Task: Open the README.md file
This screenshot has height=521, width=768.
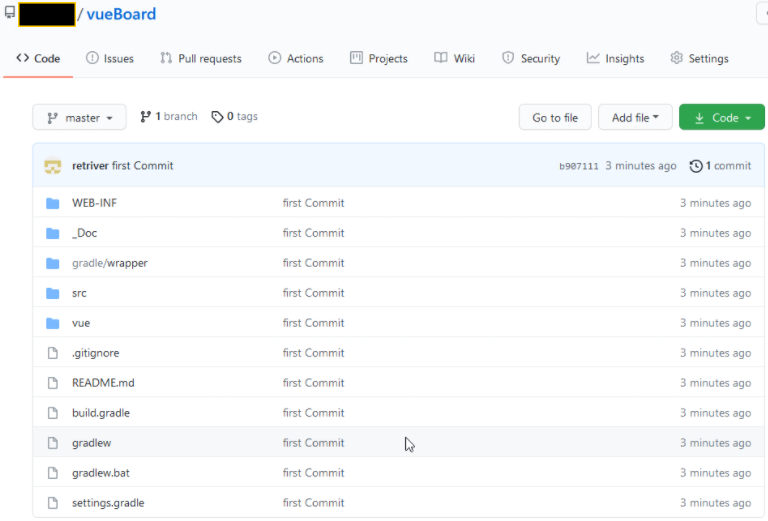Action: (103, 383)
